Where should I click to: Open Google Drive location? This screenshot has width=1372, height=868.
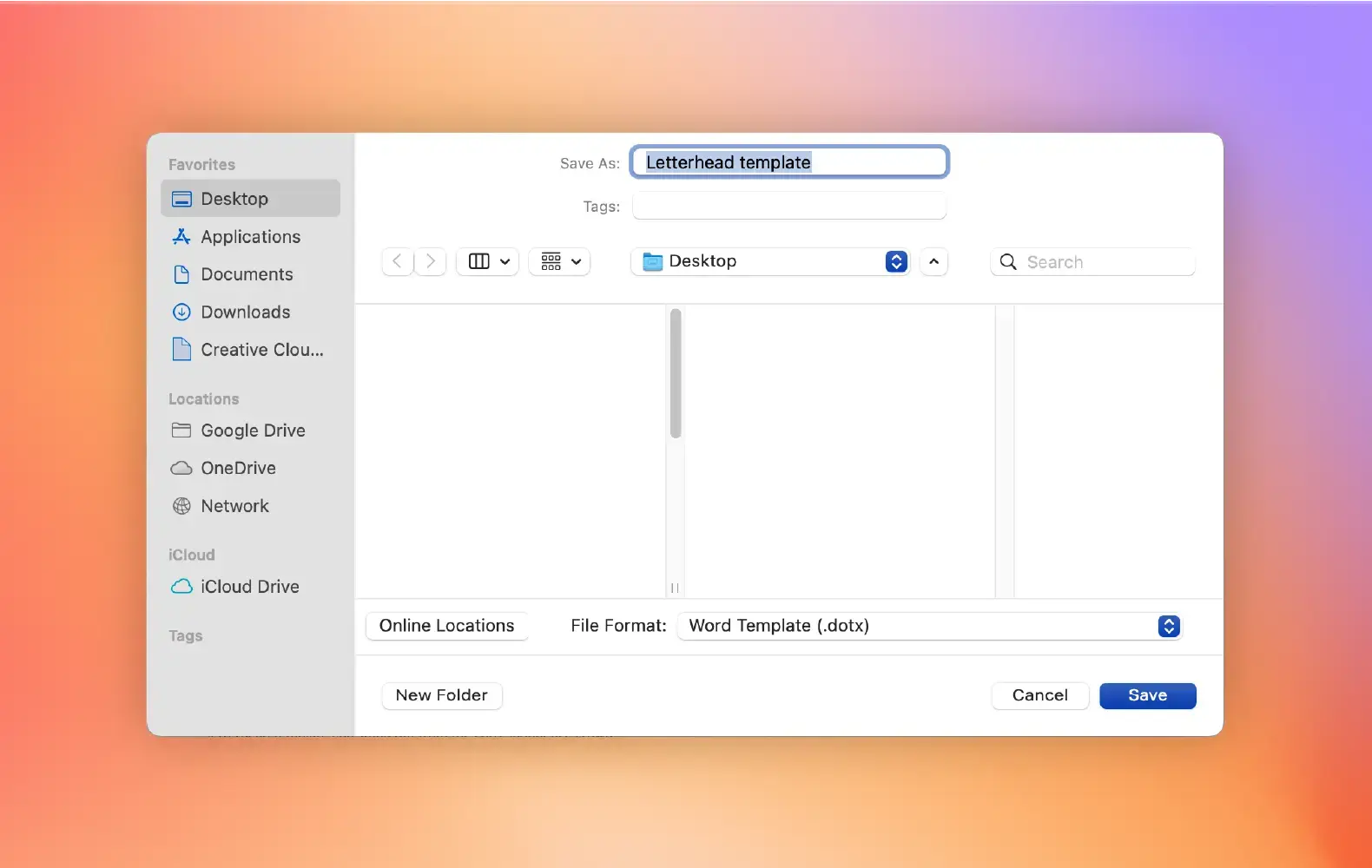250,431
